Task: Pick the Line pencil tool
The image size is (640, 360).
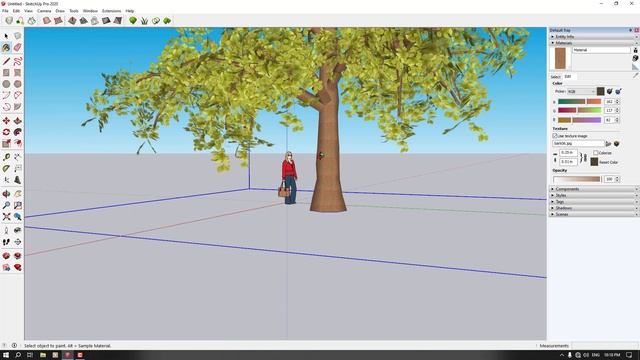Action: [6, 62]
